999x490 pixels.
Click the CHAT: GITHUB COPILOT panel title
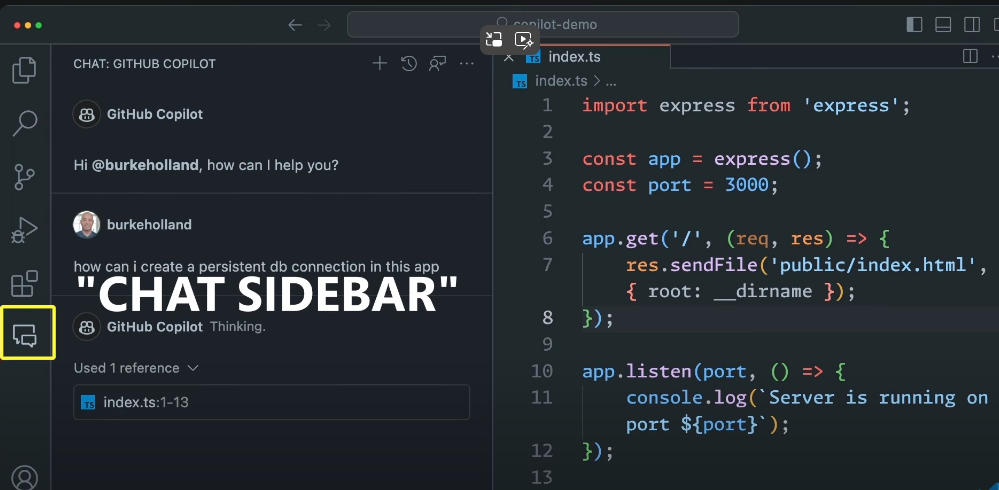click(x=145, y=64)
